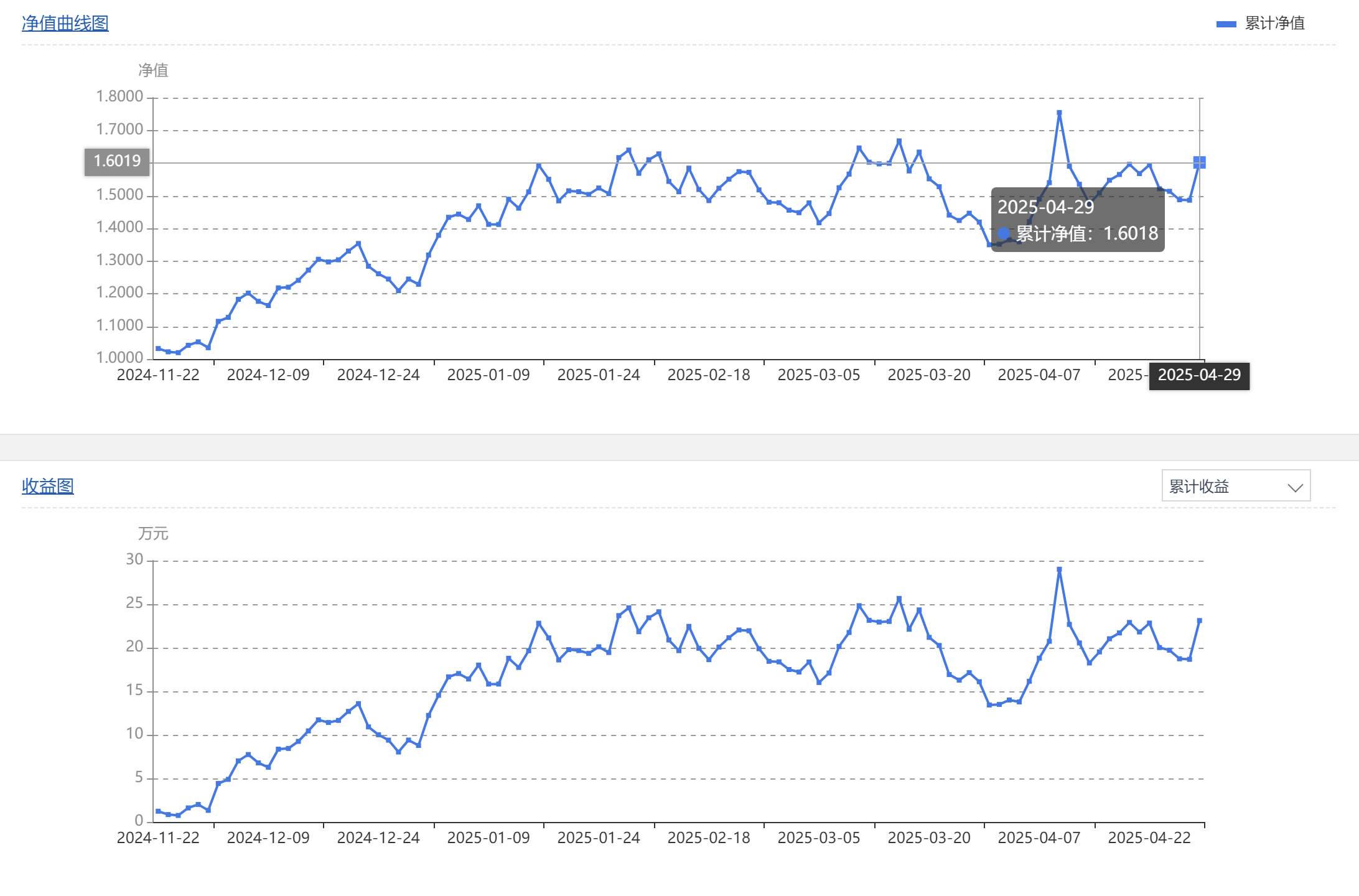The width and height of the screenshot is (1359, 896).
Task: Click the blue dot icon inside the tooltip
Action: coord(1003,234)
